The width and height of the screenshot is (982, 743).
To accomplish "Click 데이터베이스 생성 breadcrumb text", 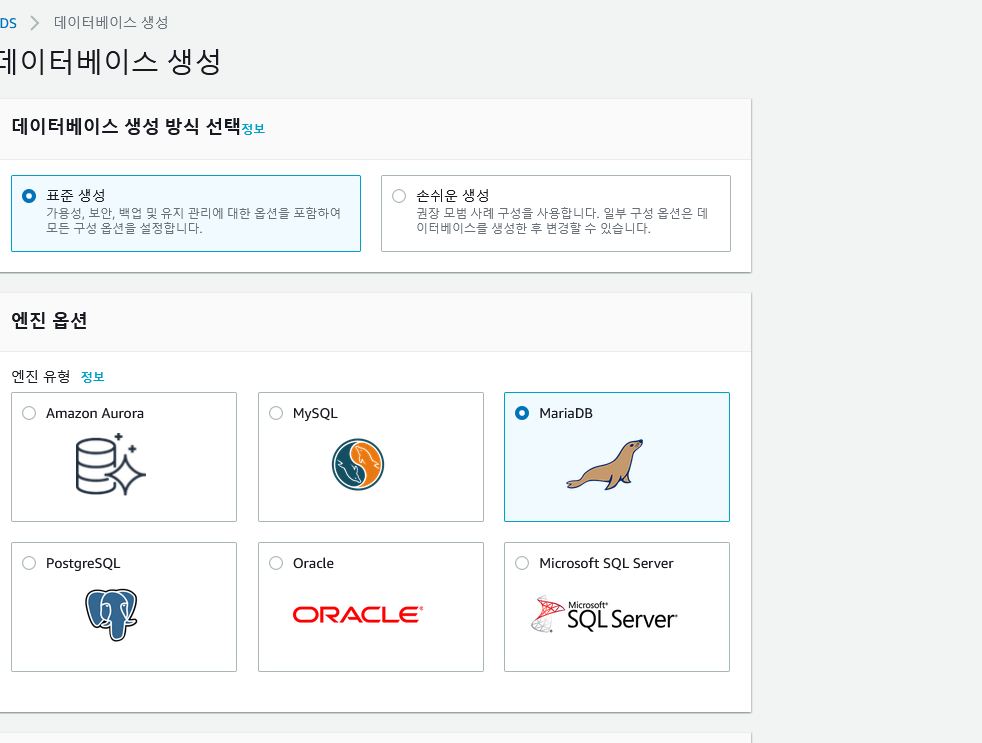I will (x=111, y=23).
